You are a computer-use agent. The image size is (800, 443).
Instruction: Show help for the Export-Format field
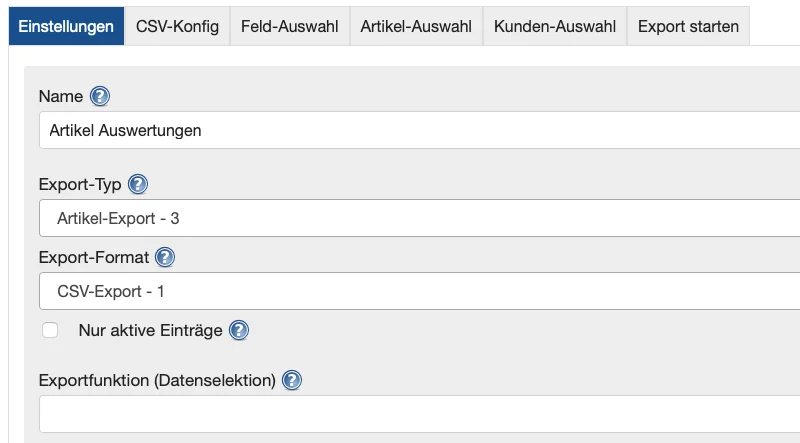(165, 257)
